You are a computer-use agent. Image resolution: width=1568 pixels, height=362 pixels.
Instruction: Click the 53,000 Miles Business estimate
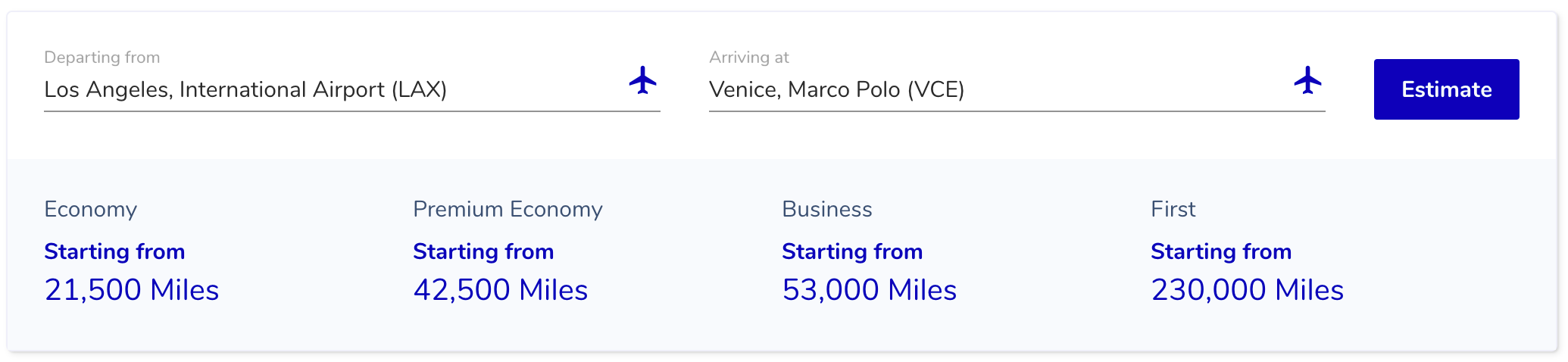(x=869, y=290)
